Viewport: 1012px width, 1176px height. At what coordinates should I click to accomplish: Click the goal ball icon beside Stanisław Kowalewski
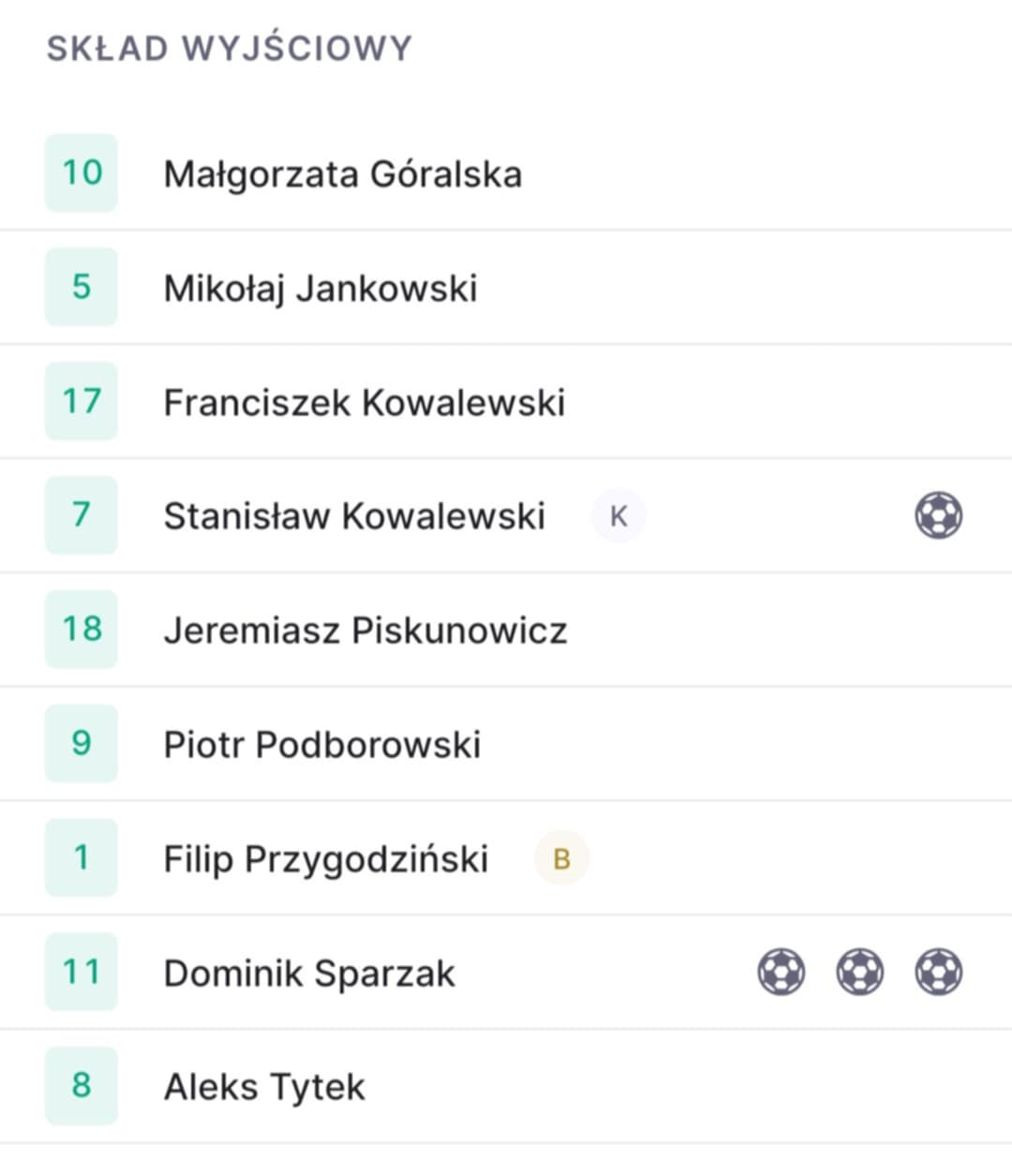(938, 515)
